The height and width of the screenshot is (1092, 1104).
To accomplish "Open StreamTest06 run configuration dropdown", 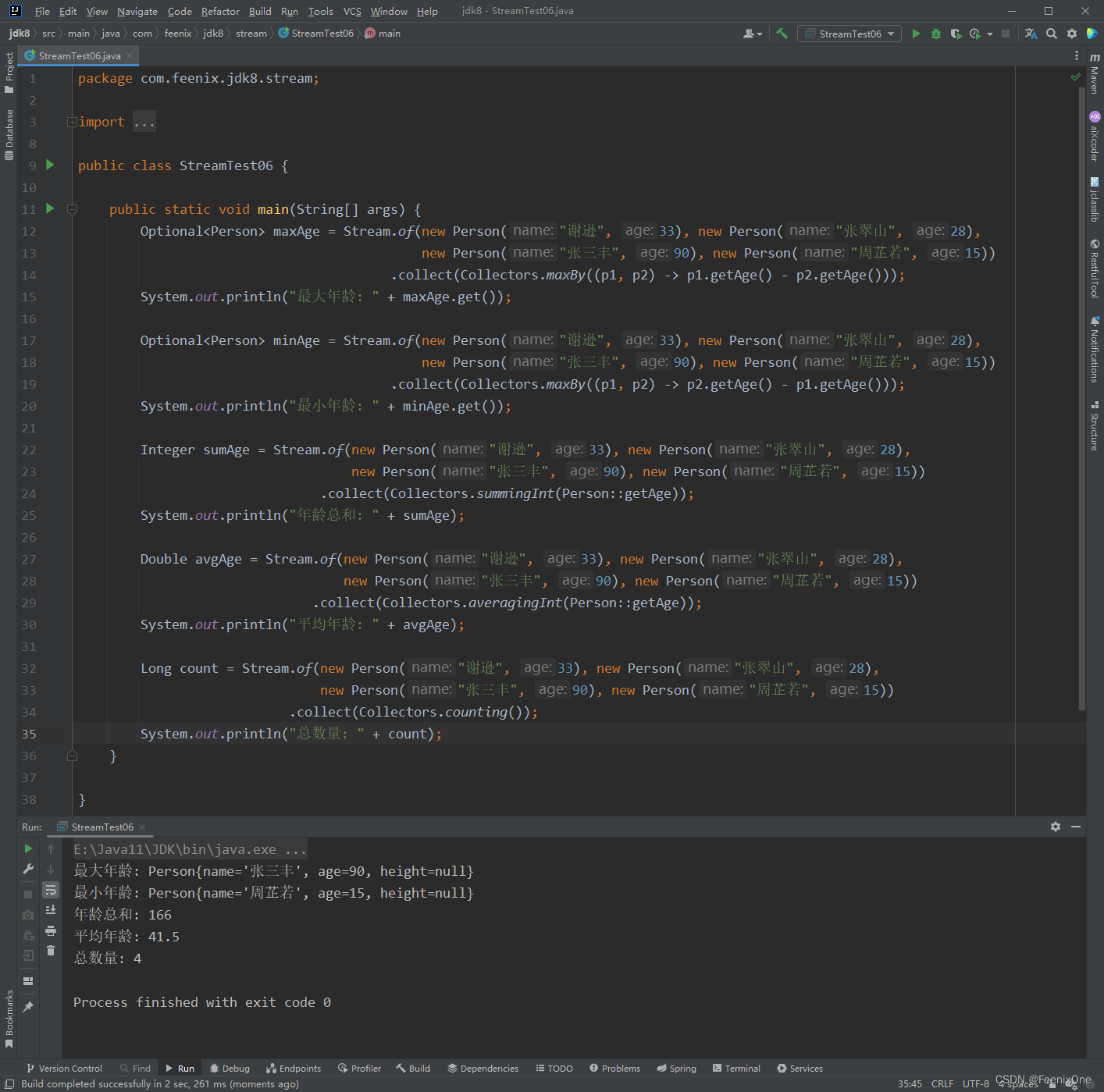I will coord(849,34).
